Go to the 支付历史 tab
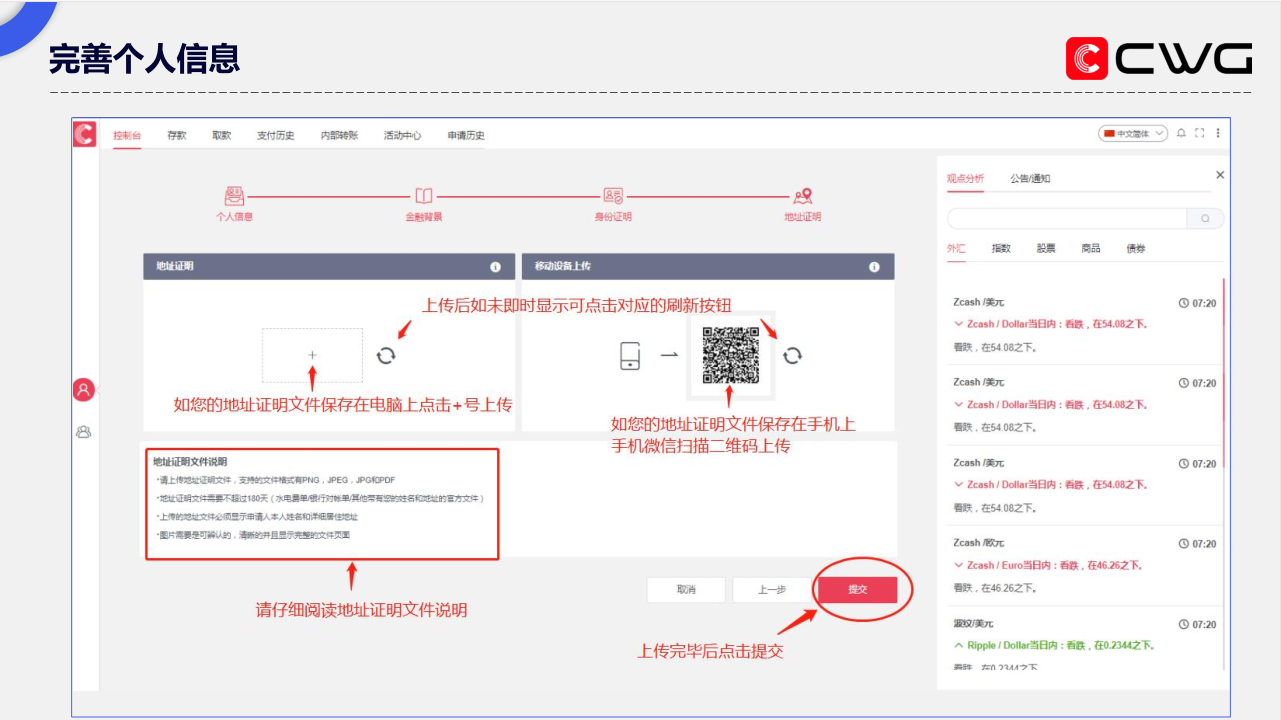Image resolution: width=1281 pixels, height=720 pixels. point(276,135)
